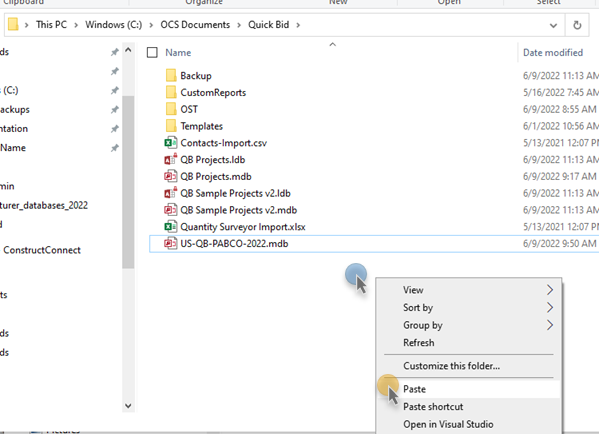Screen dimensions: 599x434
Task: Select the file name QB Projects.mdb
Action: pyautogui.click(x=216, y=177)
